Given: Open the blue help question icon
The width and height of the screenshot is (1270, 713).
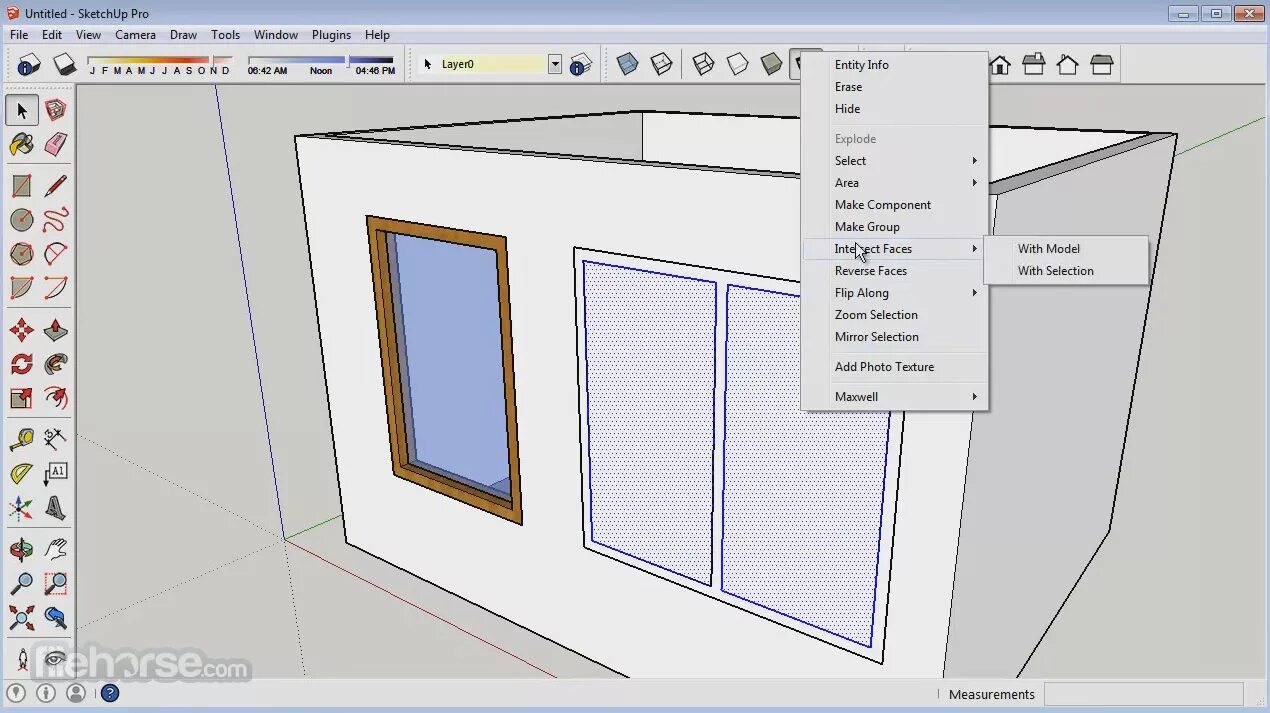Looking at the screenshot, I should pyautogui.click(x=110, y=692).
